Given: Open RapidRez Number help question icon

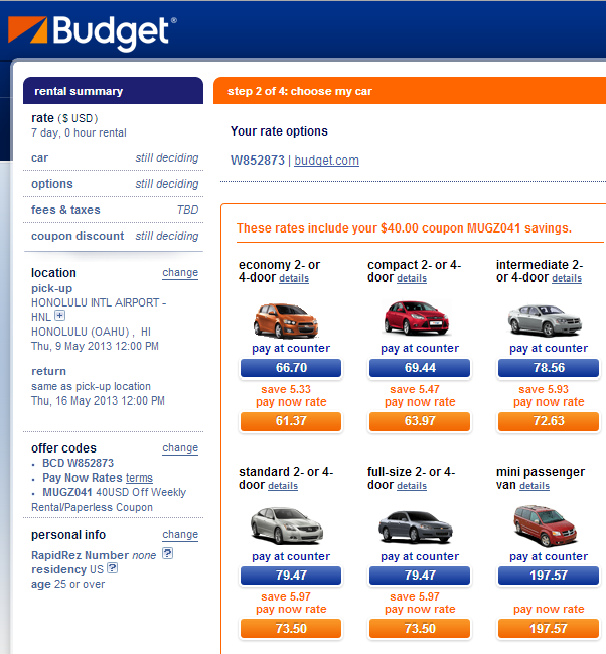Looking at the screenshot, I should click(x=167, y=553).
